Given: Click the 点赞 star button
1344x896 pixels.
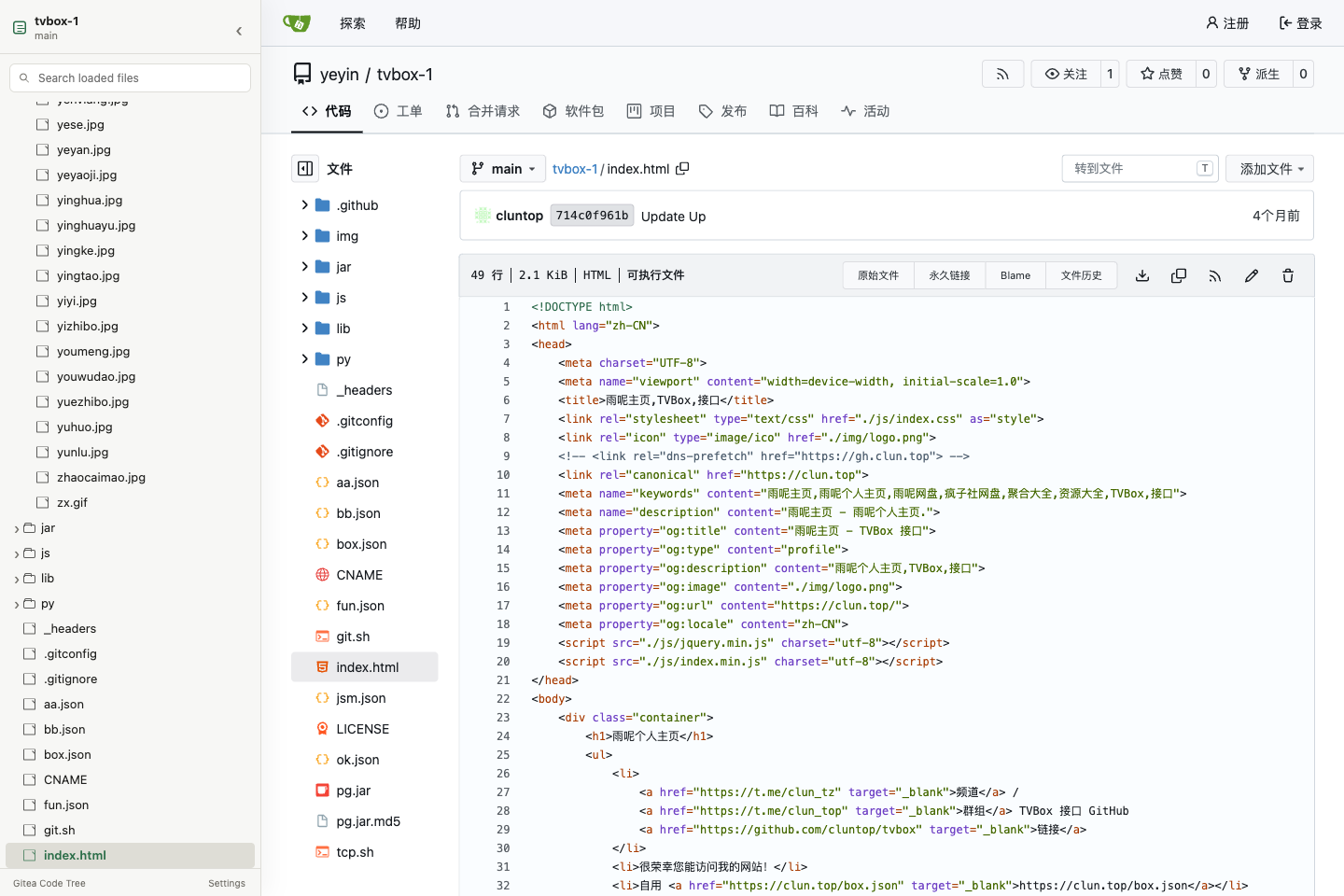Looking at the screenshot, I should (1161, 74).
